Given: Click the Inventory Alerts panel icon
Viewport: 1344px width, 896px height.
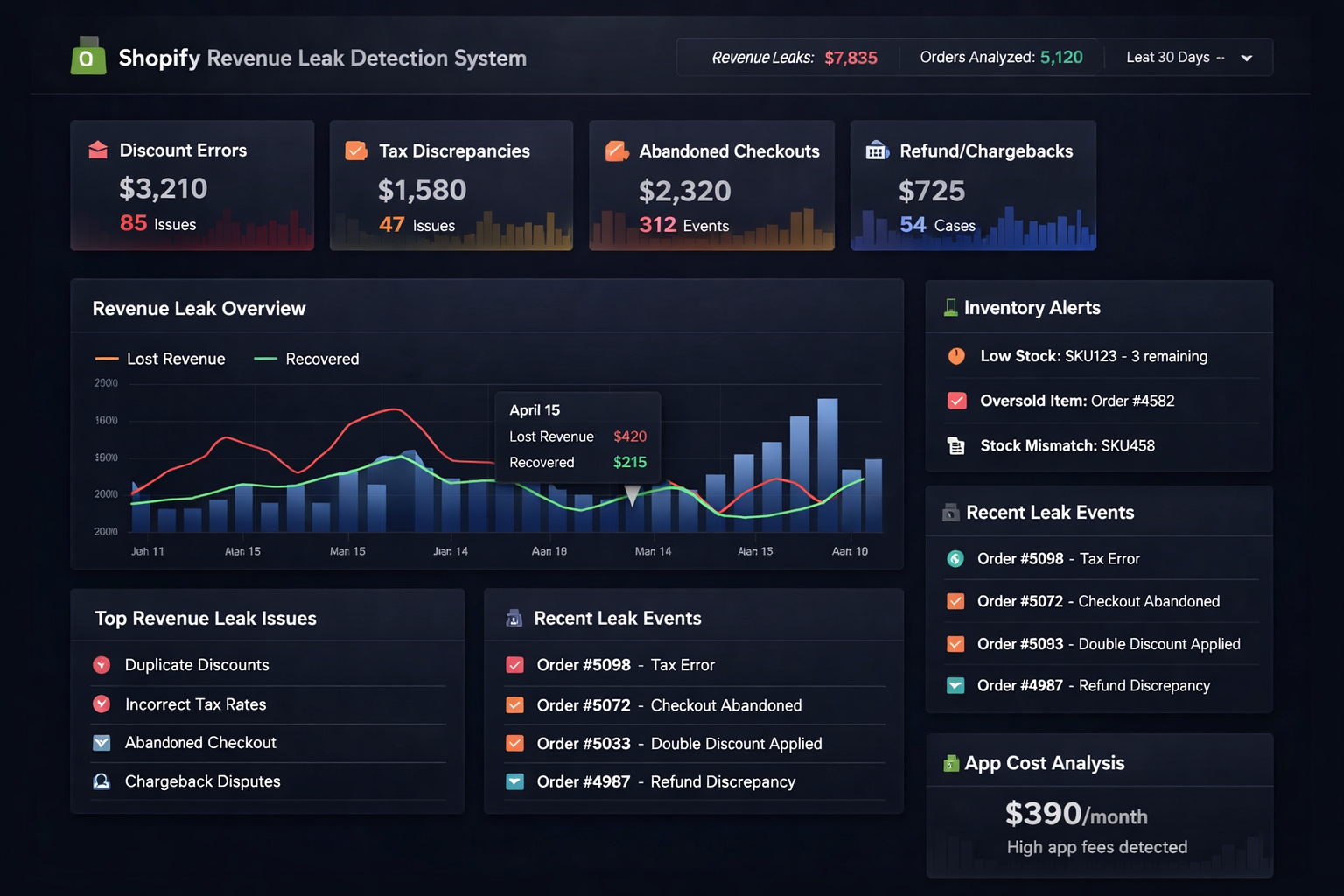Looking at the screenshot, I should click(x=951, y=307).
